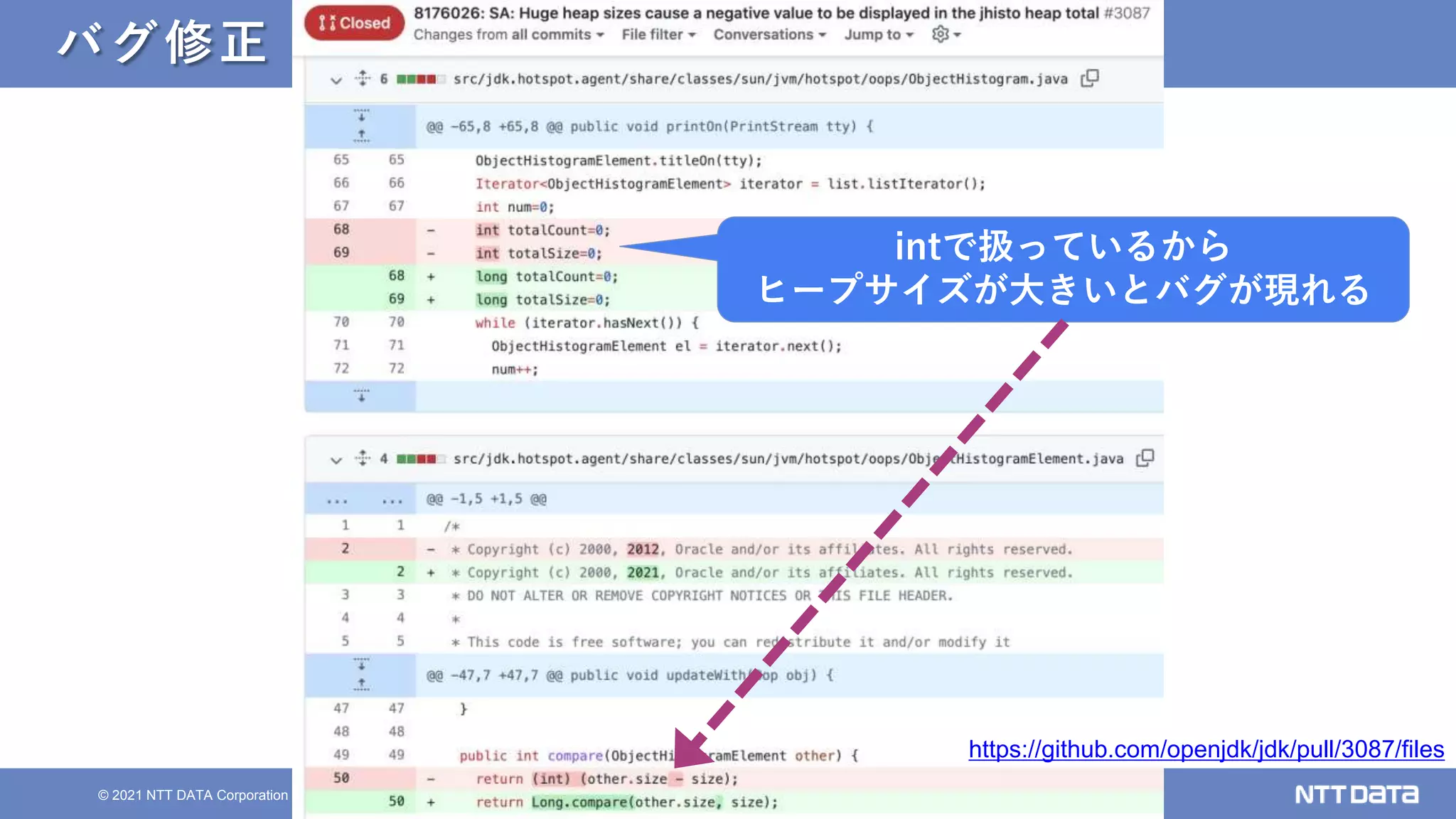Expand hunk lines above printOn in ObjectHistogram.java
The image size is (1456, 819).
coord(361,126)
